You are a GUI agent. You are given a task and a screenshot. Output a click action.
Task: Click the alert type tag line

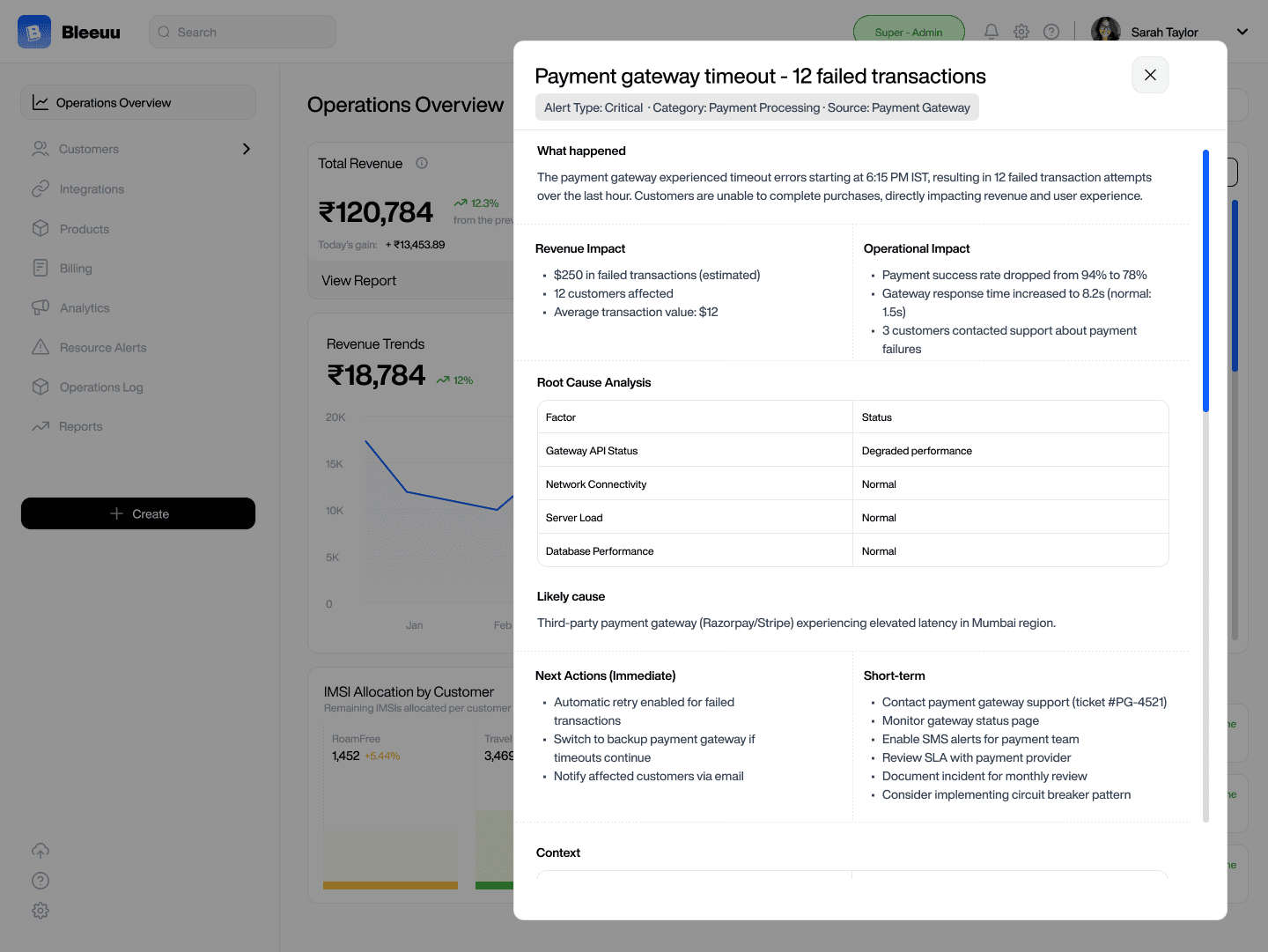point(757,107)
